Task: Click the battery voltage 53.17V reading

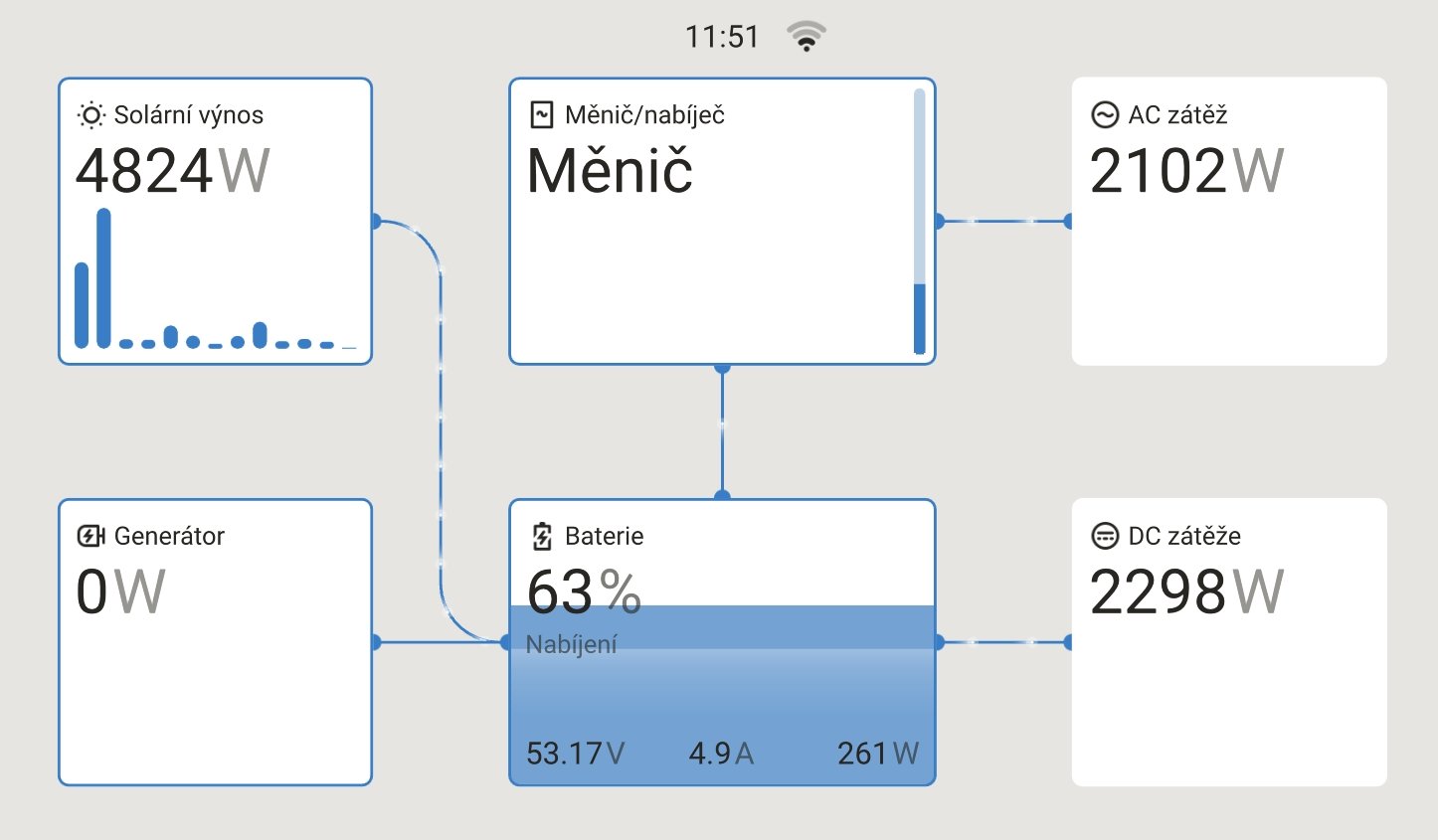Action: coord(575,754)
